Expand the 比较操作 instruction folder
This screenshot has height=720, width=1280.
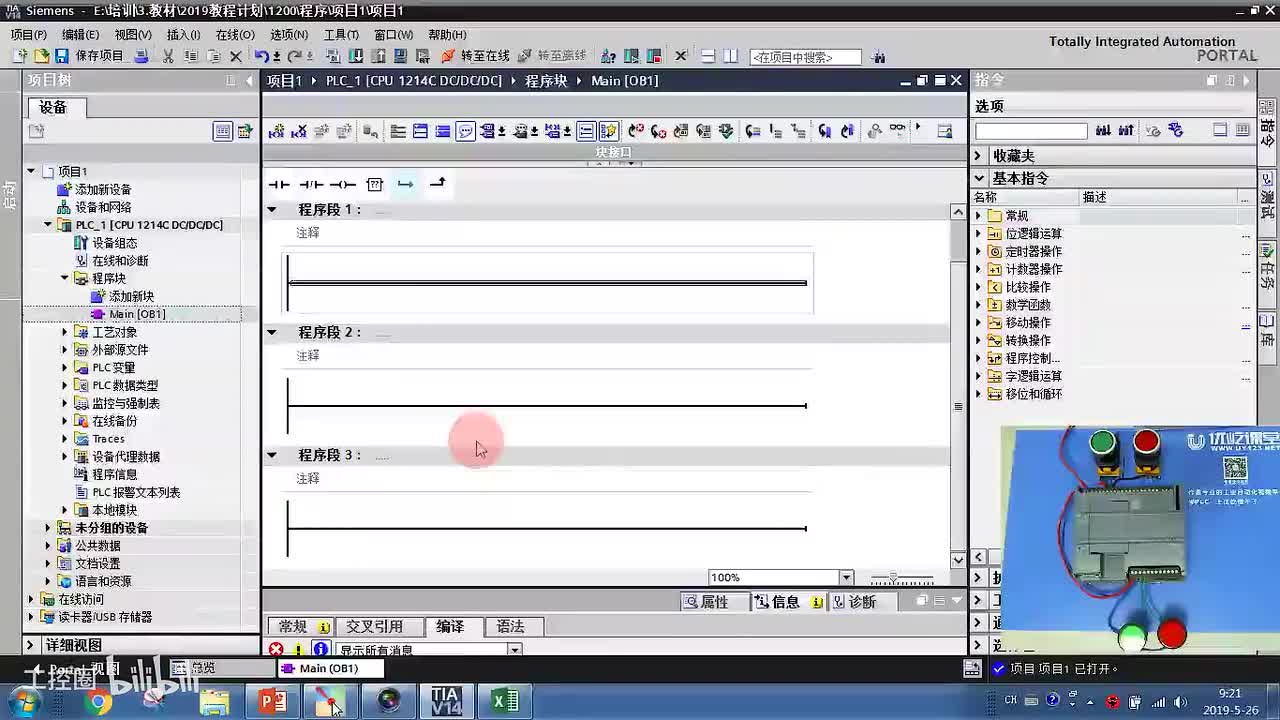(x=979, y=288)
